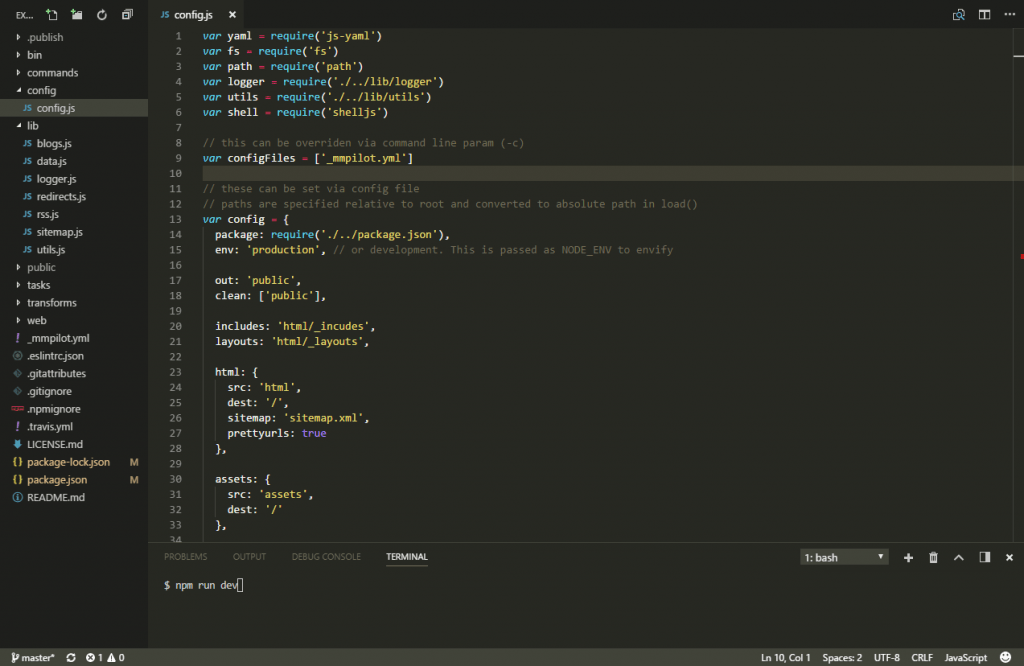This screenshot has height=666, width=1024.
Task: Open logger.js in the explorer
Action: (x=74, y=178)
